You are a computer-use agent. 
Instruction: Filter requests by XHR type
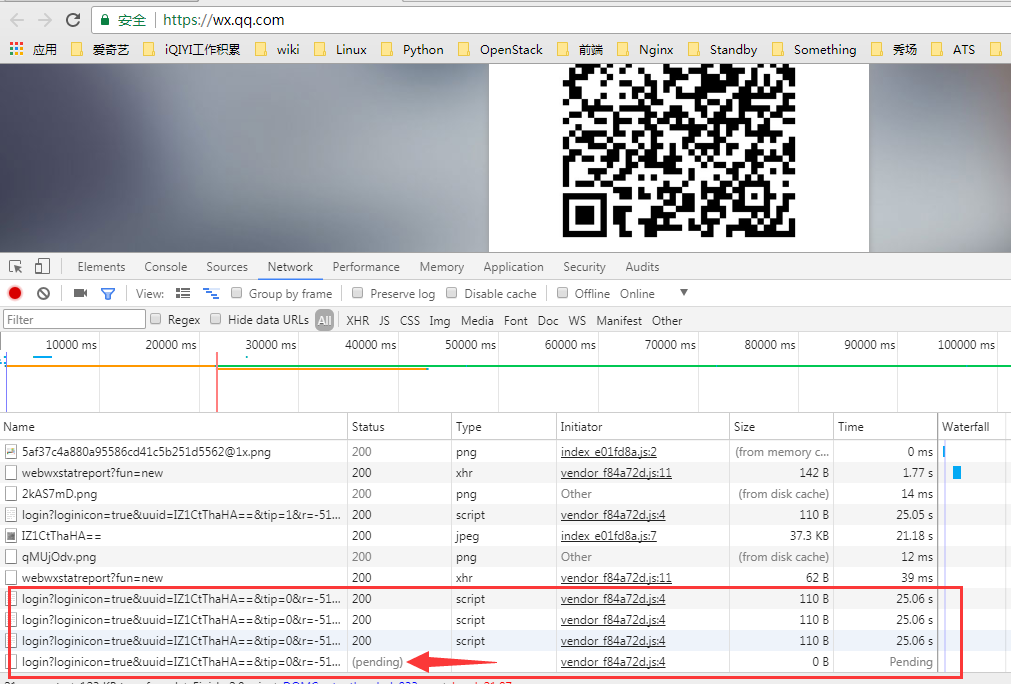pyautogui.click(x=358, y=320)
